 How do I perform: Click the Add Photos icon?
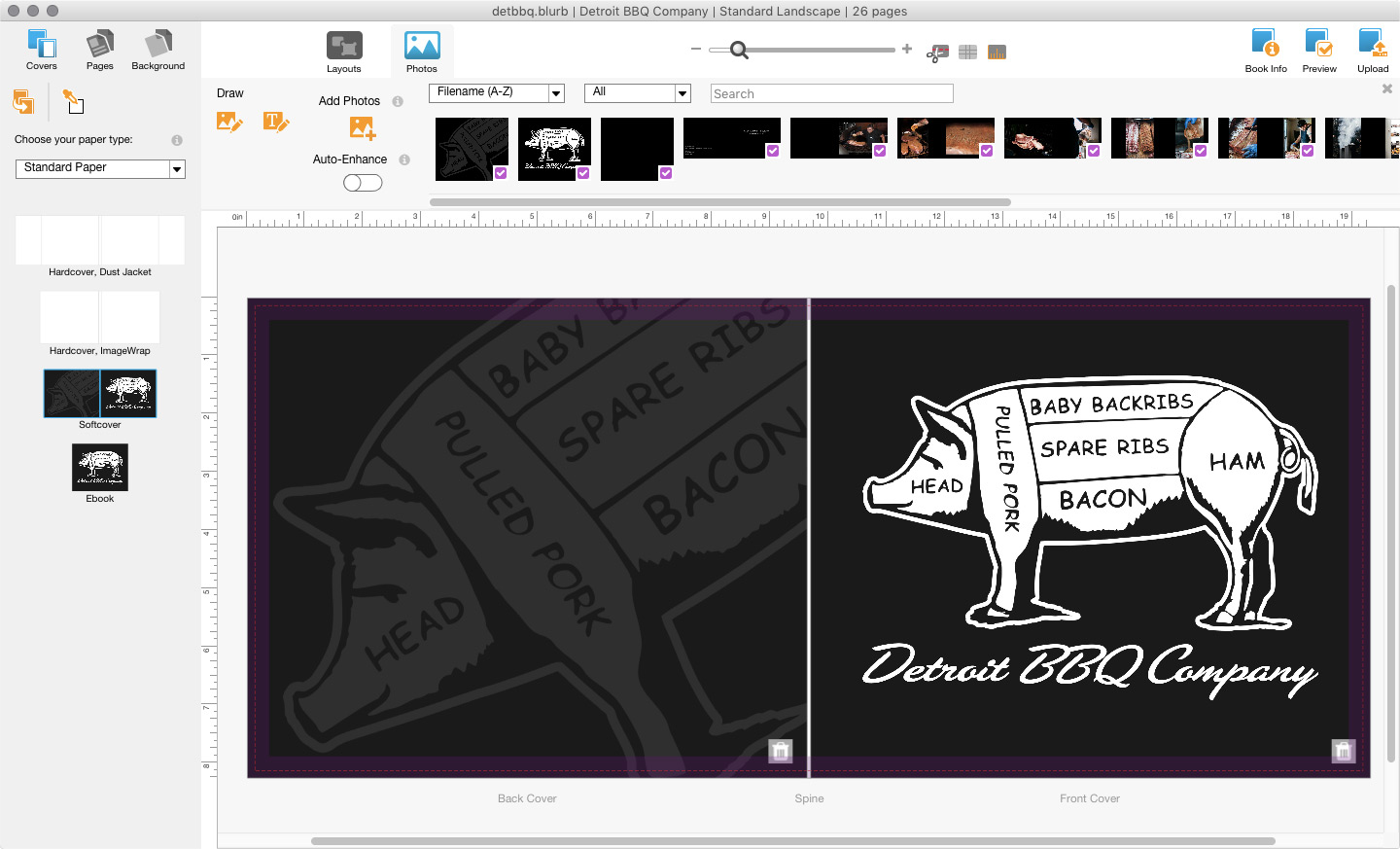(x=362, y=127)
